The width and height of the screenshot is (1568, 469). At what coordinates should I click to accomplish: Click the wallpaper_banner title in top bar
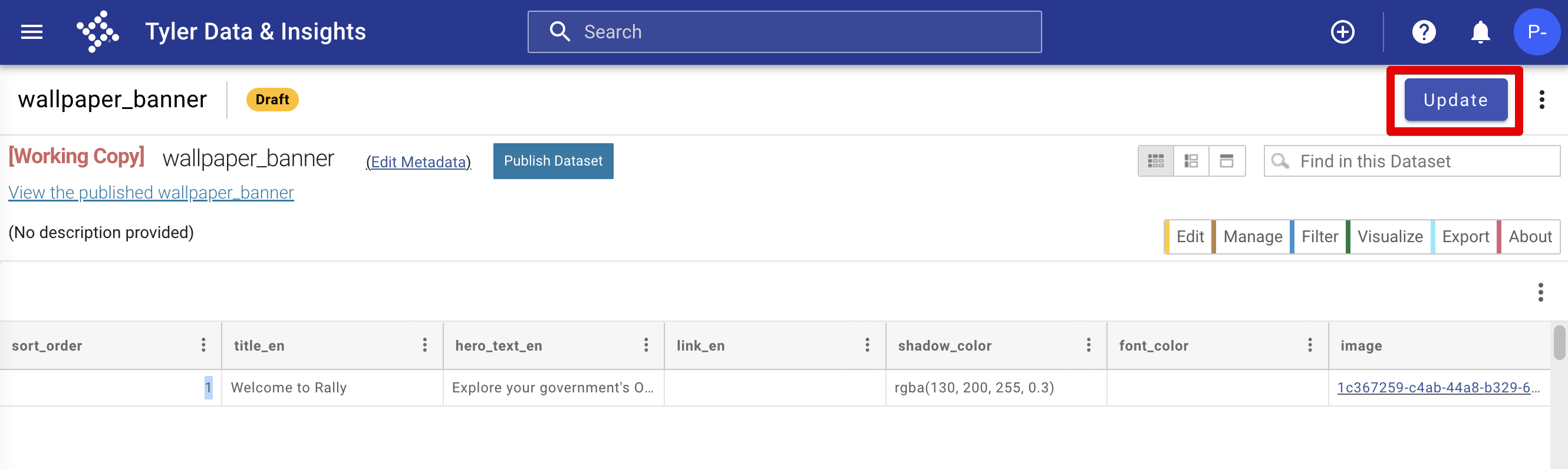(113, 99)
